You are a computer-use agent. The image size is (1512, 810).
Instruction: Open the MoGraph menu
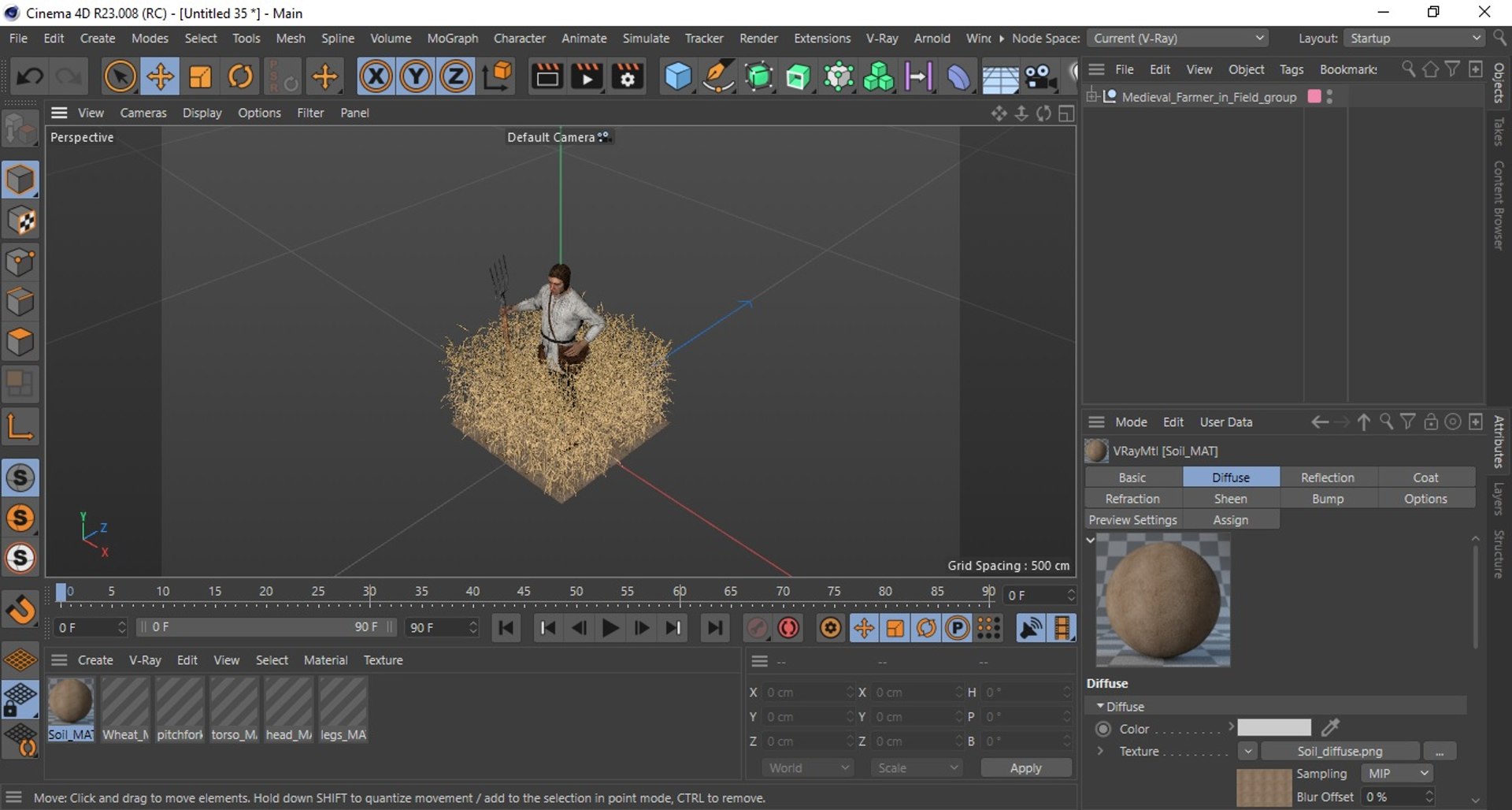452,39
